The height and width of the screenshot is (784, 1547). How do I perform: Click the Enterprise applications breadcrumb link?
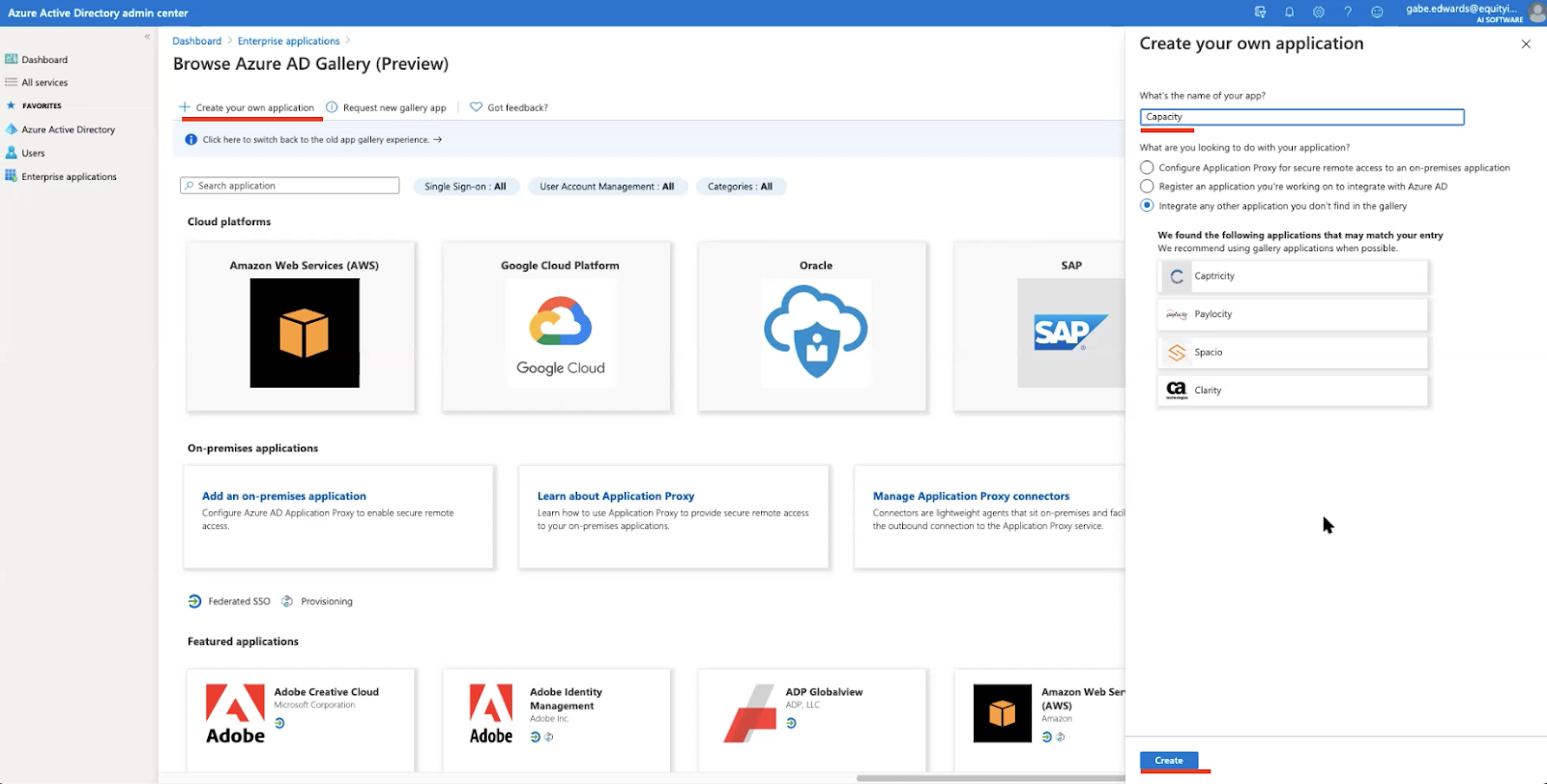pos(289,41)
